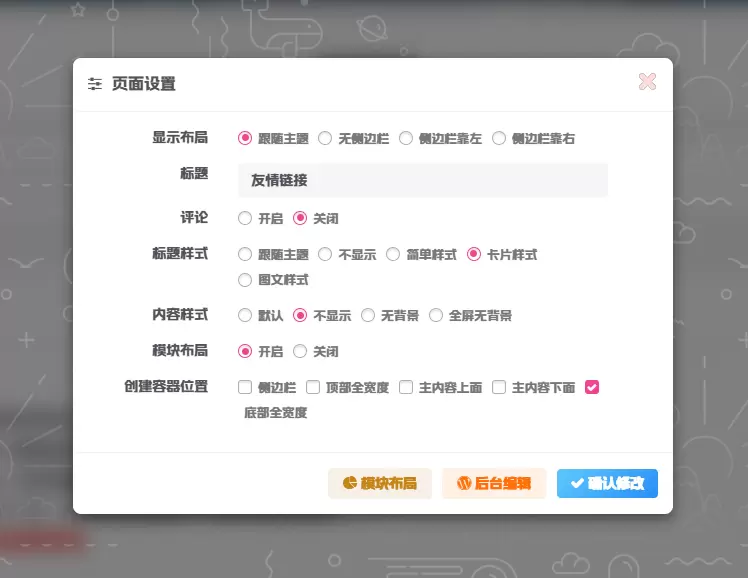Close the 页面设置 dialog with the X icon
The height and width of the screenshot is (578, 748).
click(x=647, y=82)
